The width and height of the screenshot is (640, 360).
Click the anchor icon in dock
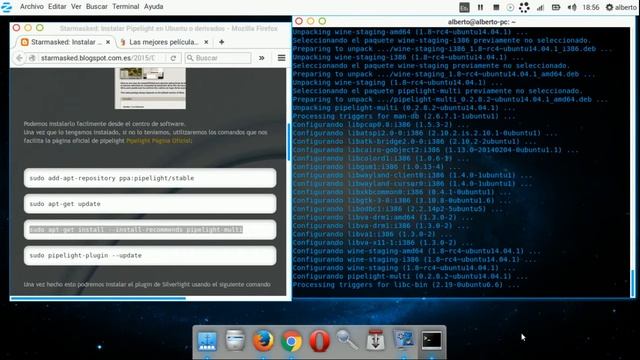(207, 341)
